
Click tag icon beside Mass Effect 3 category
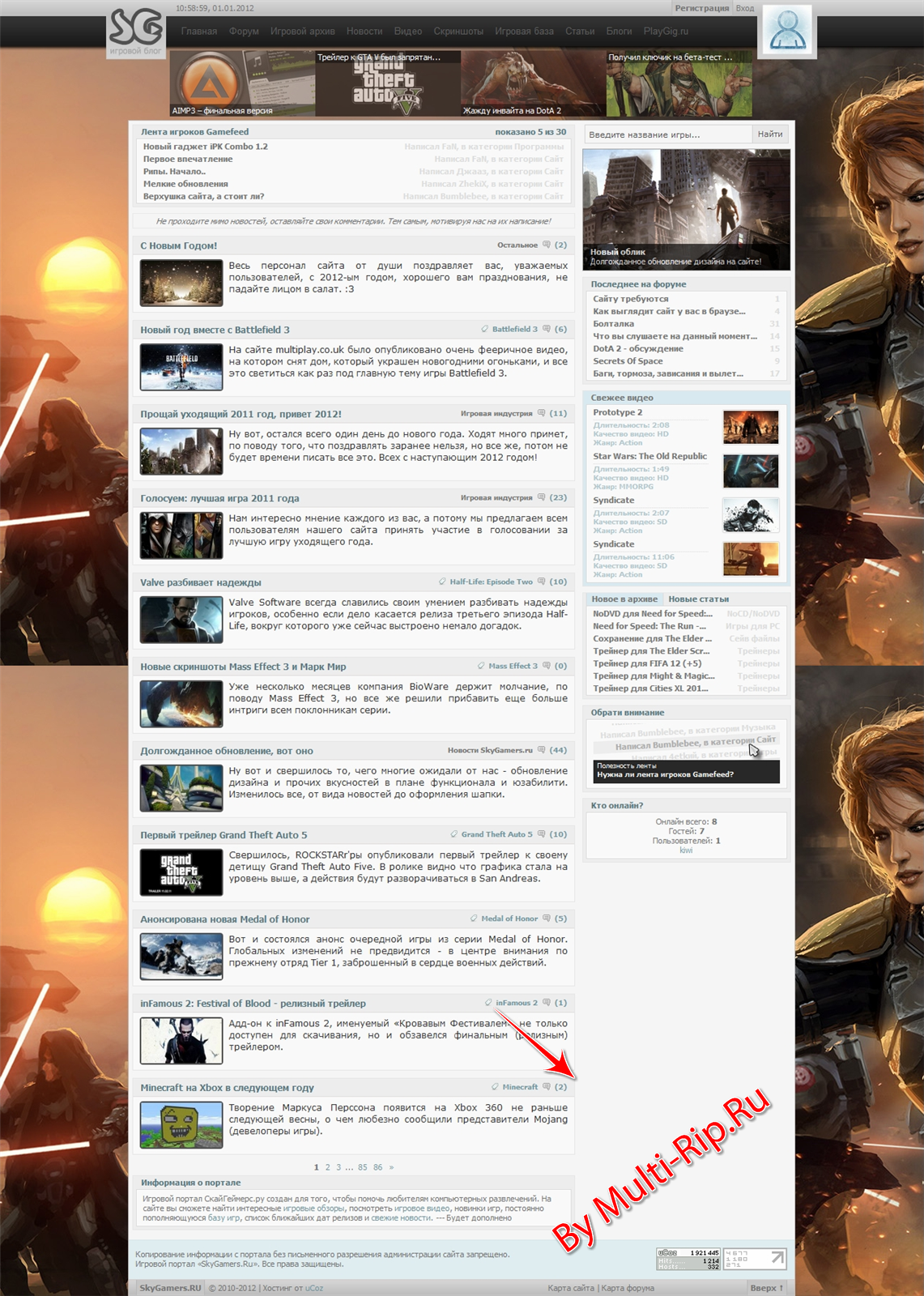(481, 666)
